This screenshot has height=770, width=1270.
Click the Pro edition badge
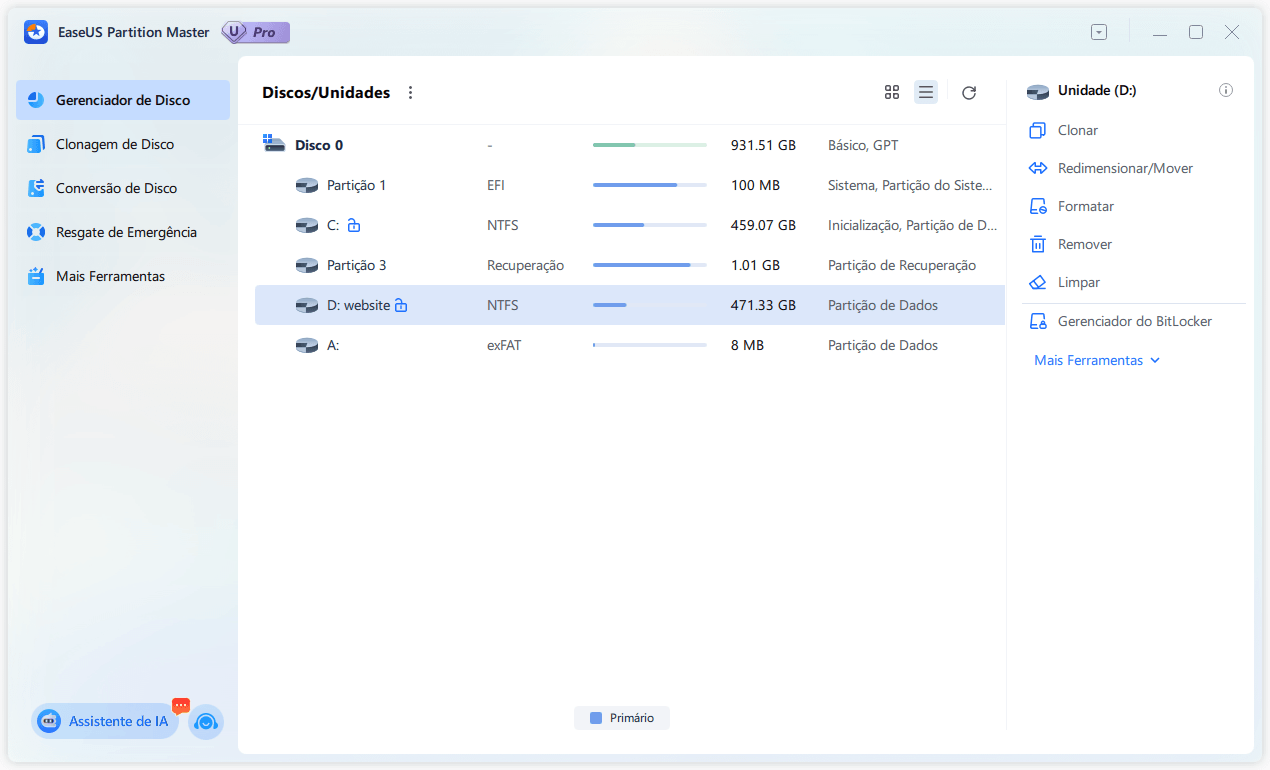coord(257,32)
